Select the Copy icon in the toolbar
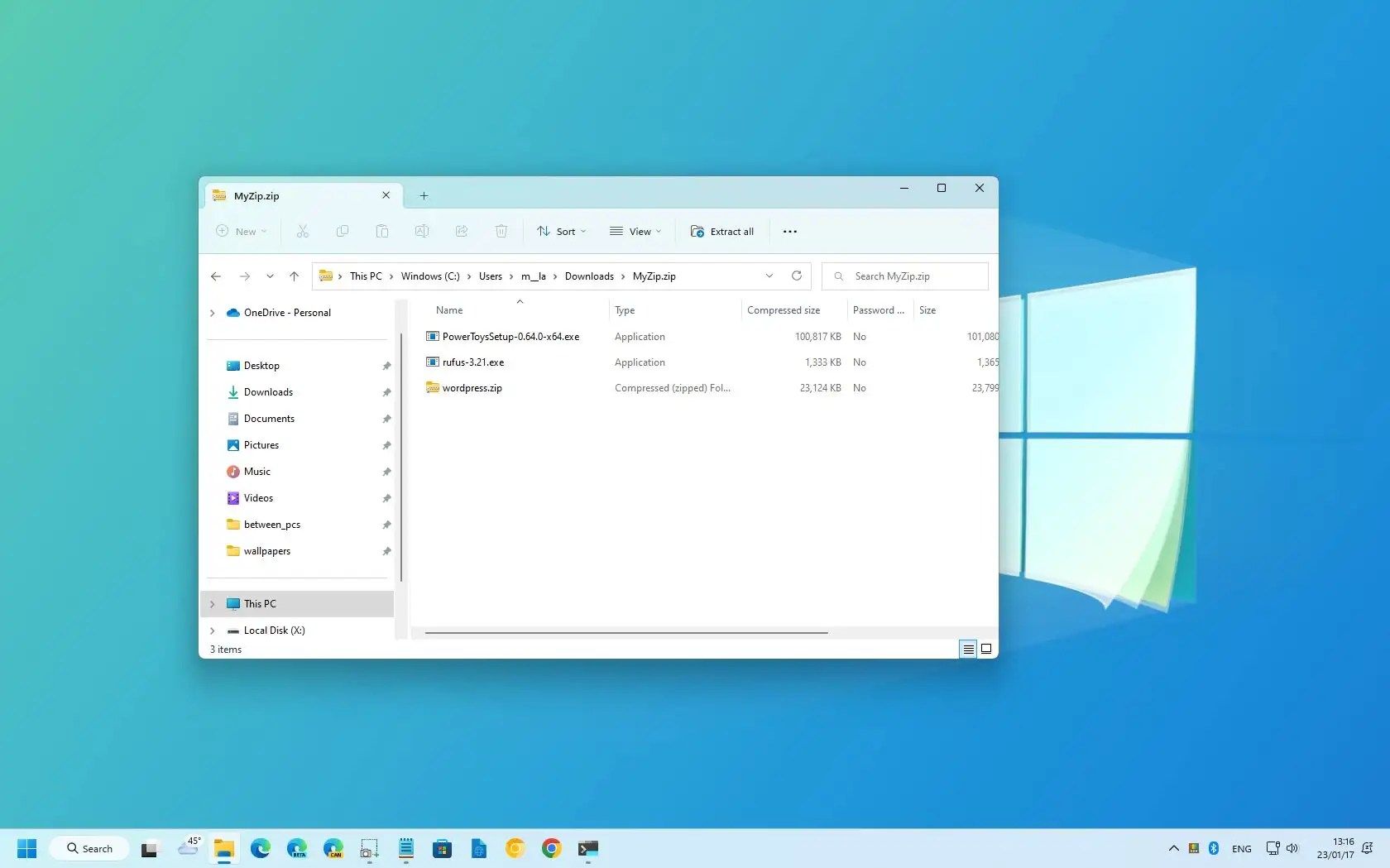Screen dimensions: 1390x868 click(343, 232)
